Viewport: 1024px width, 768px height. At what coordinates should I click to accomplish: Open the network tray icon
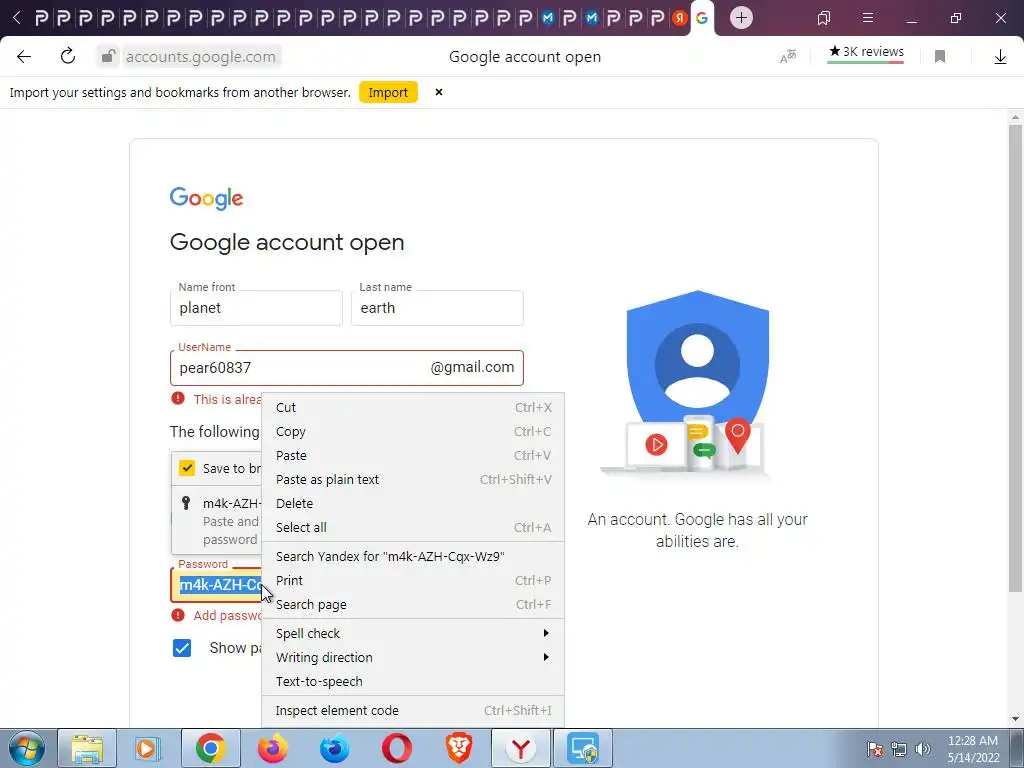899,749
